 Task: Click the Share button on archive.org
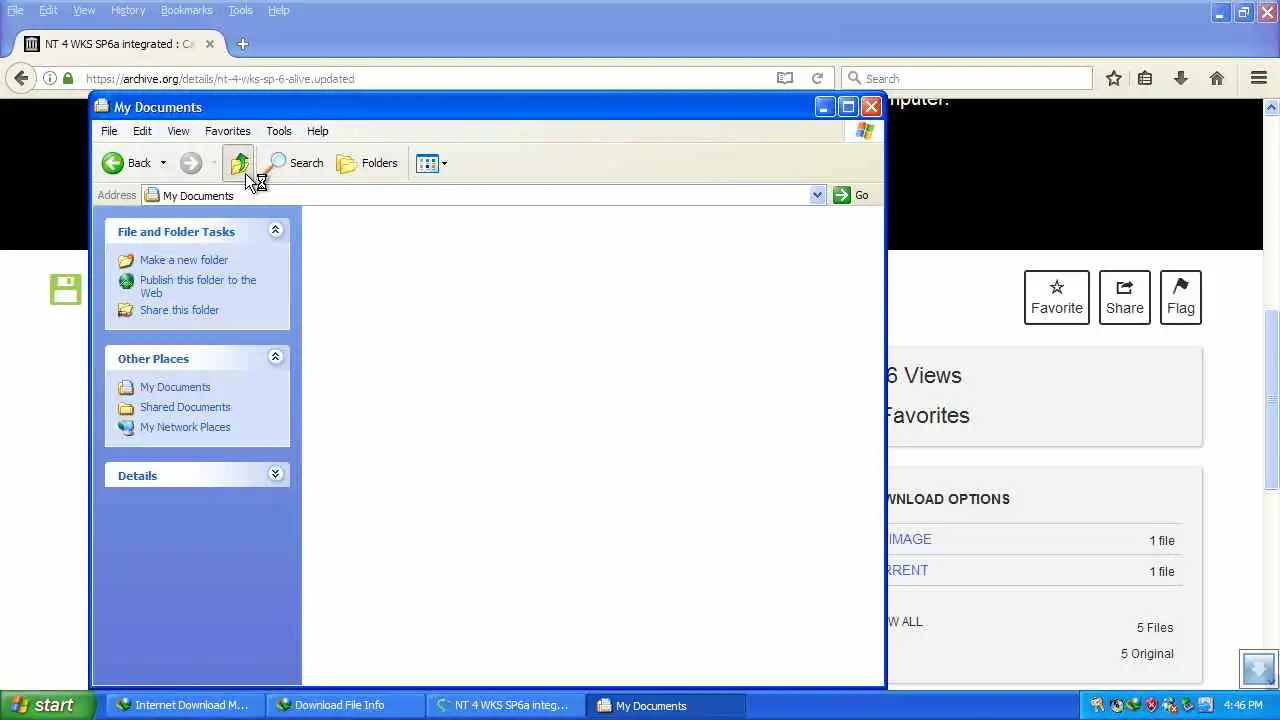click(x=1125, y=297)
